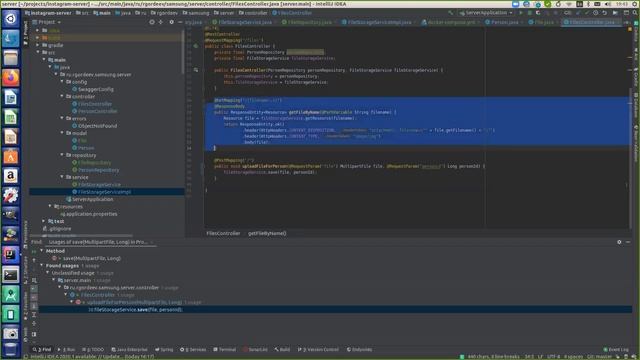Collapse the config package
The width and height of the screenshot is (640, 360).
coord(62,82)
